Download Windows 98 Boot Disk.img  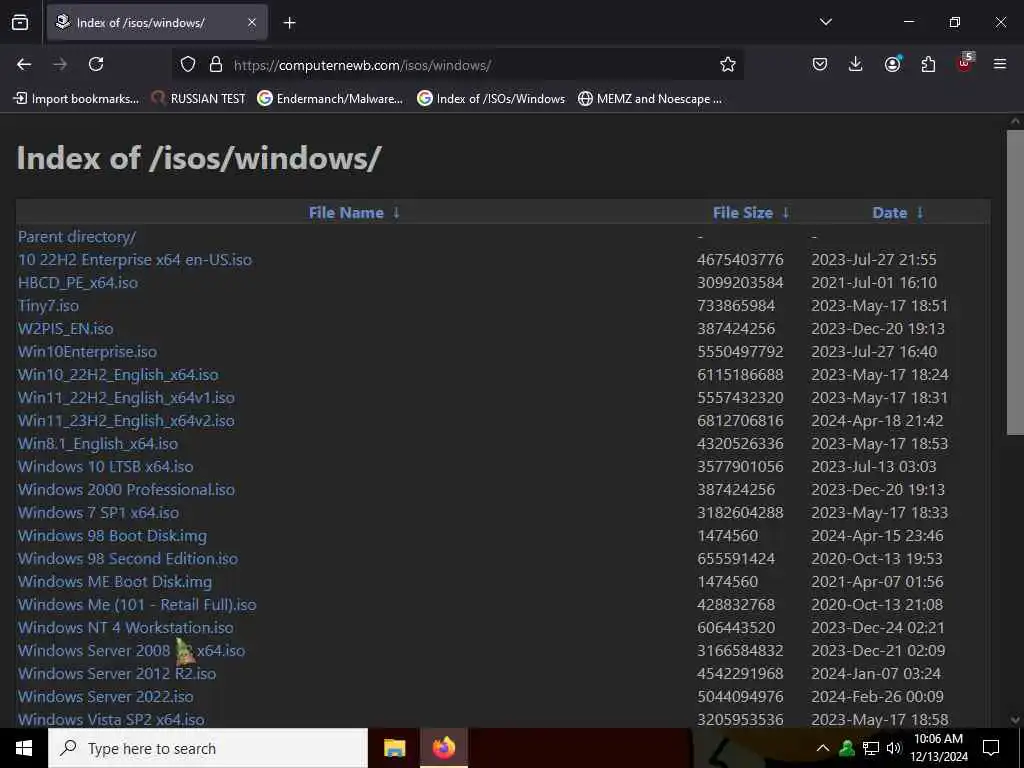(x=112, y=536)
